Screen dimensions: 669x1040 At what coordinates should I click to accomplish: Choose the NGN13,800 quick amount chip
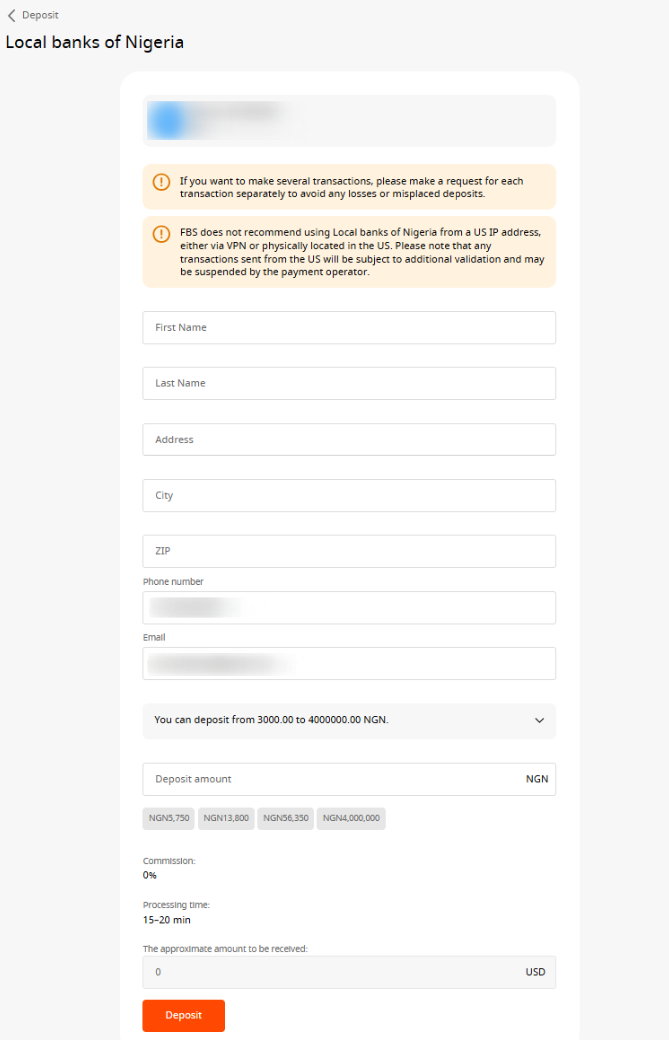point(226,818)
